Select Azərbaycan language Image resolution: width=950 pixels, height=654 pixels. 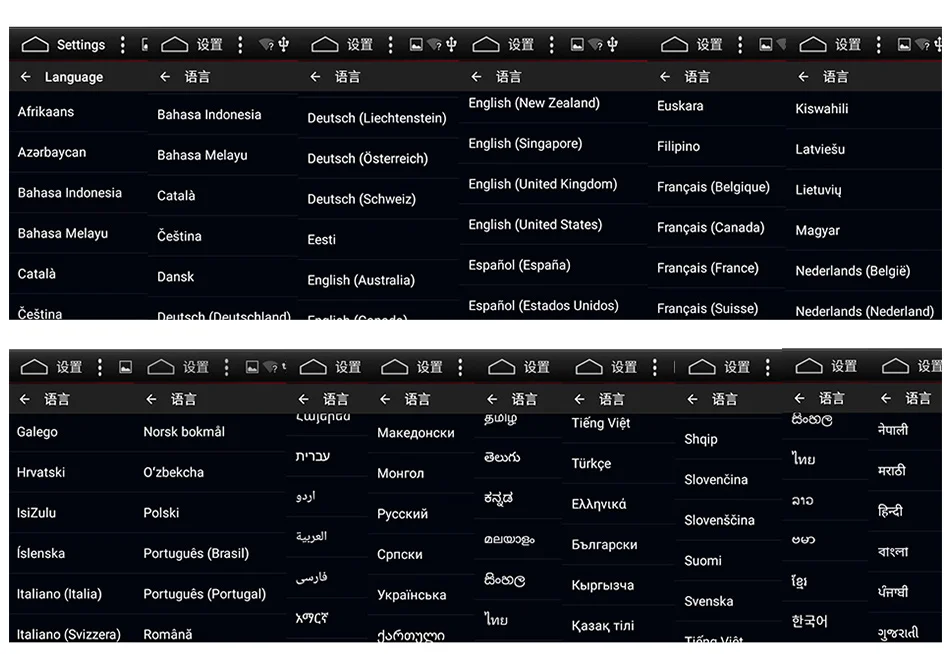pyautogui.click(x=52, y=152)
